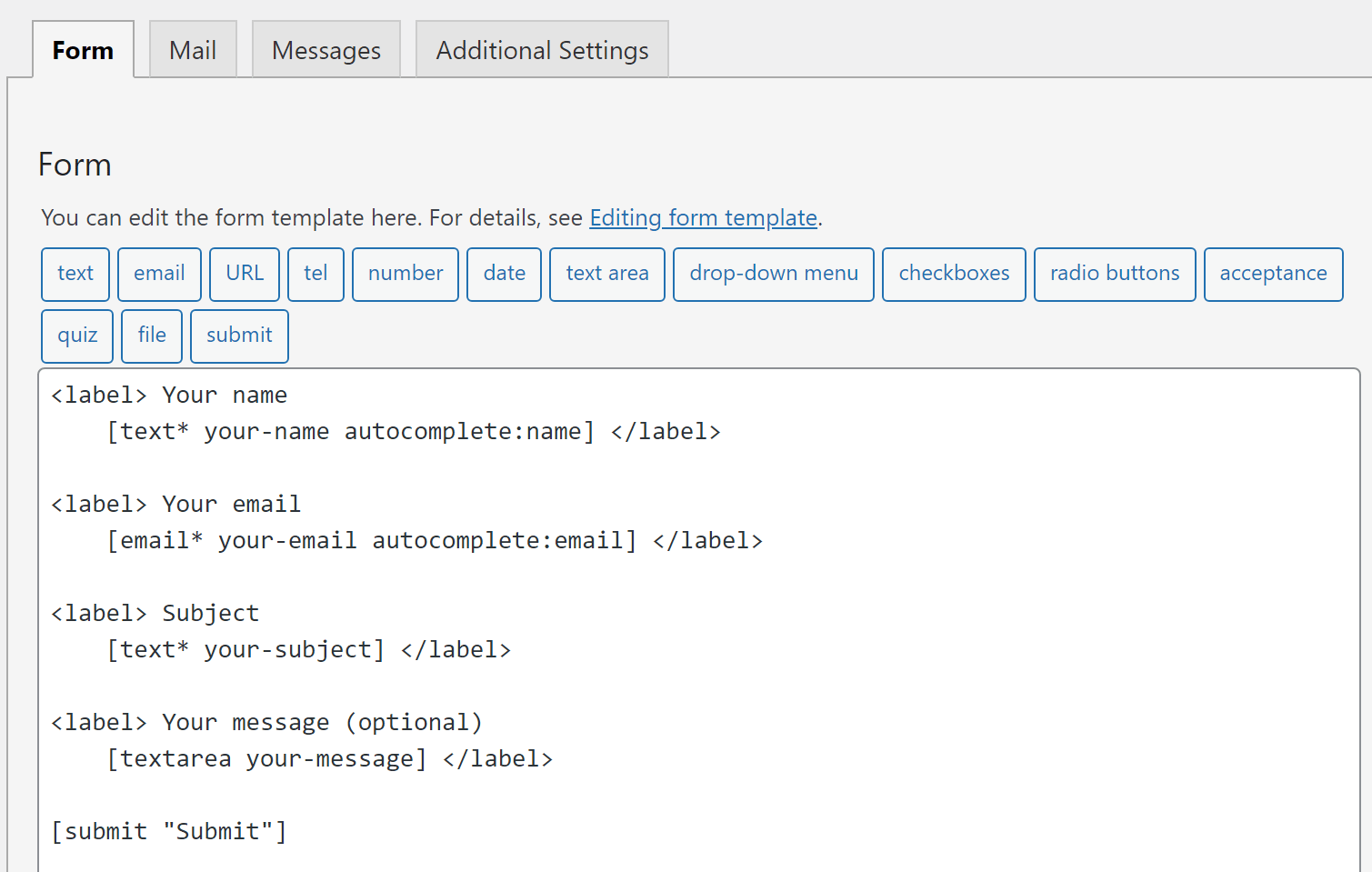Insert a file upload form-tag
The width and height of the screenshot is (1372, 872).
[151, 336]
